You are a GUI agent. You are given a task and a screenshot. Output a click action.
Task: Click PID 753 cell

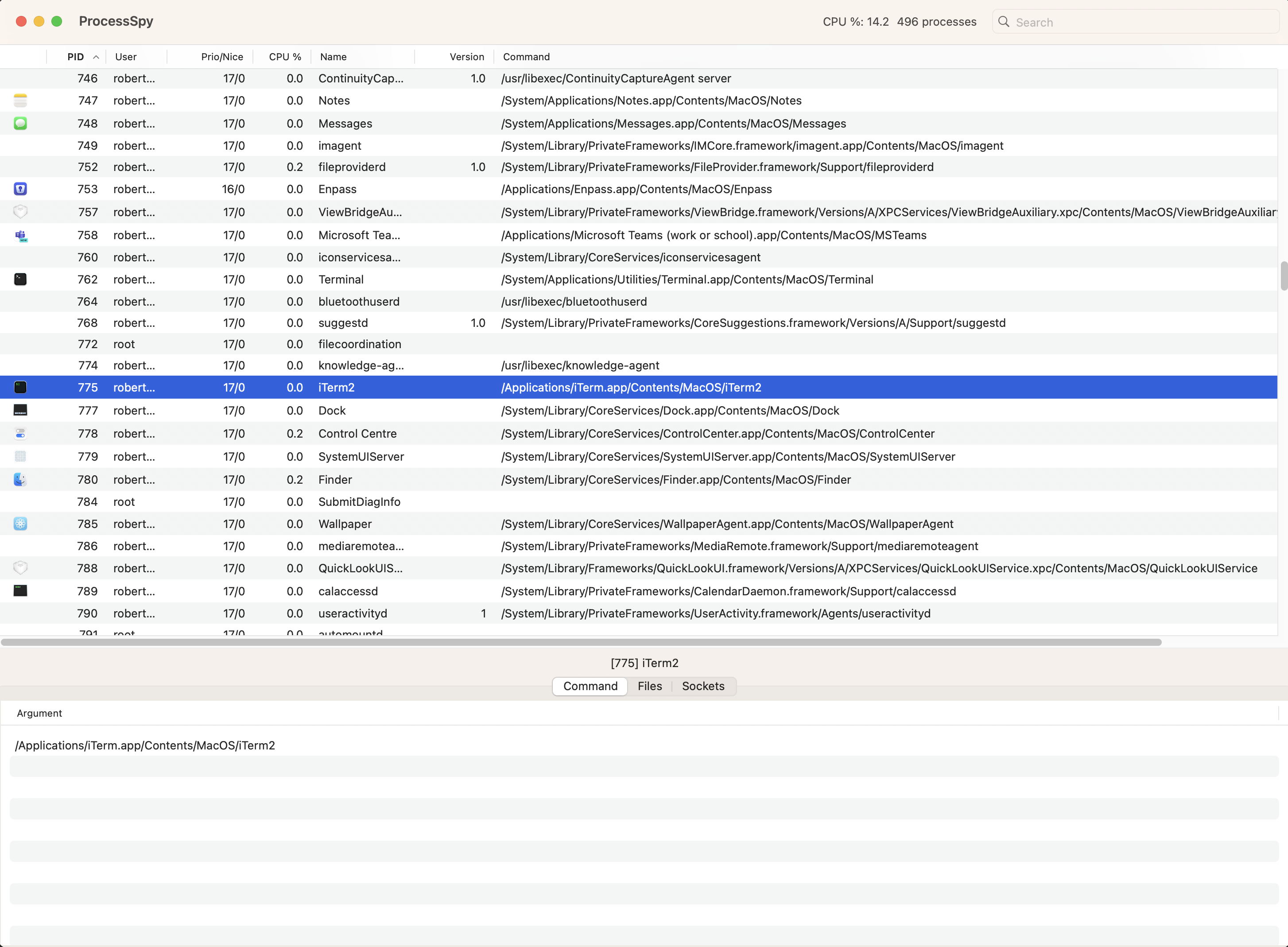(x=88, y=189)
